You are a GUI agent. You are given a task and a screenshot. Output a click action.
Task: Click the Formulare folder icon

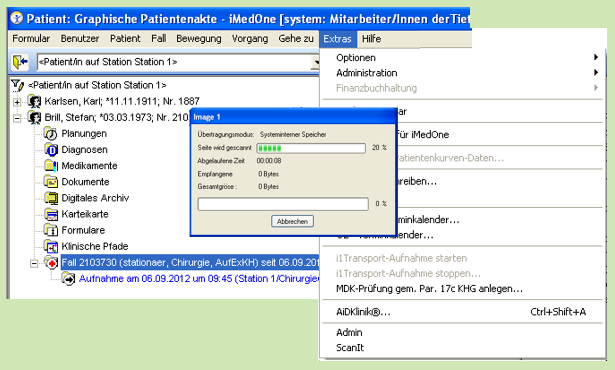click(51, 230)
